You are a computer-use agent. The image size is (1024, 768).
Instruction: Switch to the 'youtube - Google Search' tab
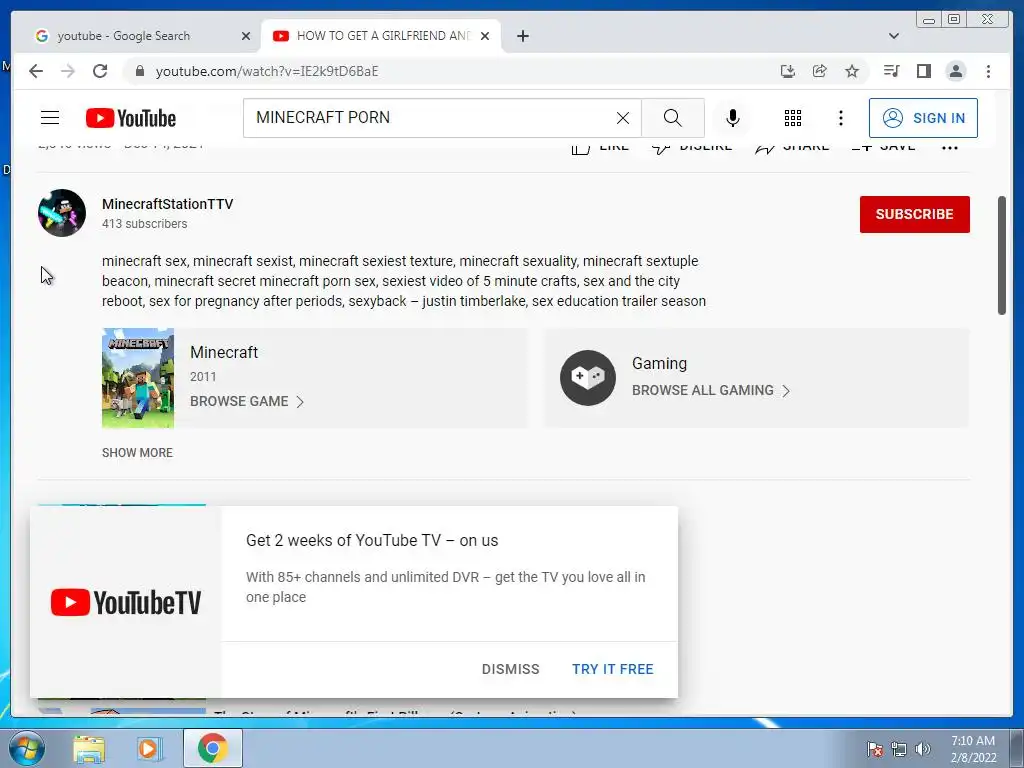pyautogui.click(x=124, y=36)
